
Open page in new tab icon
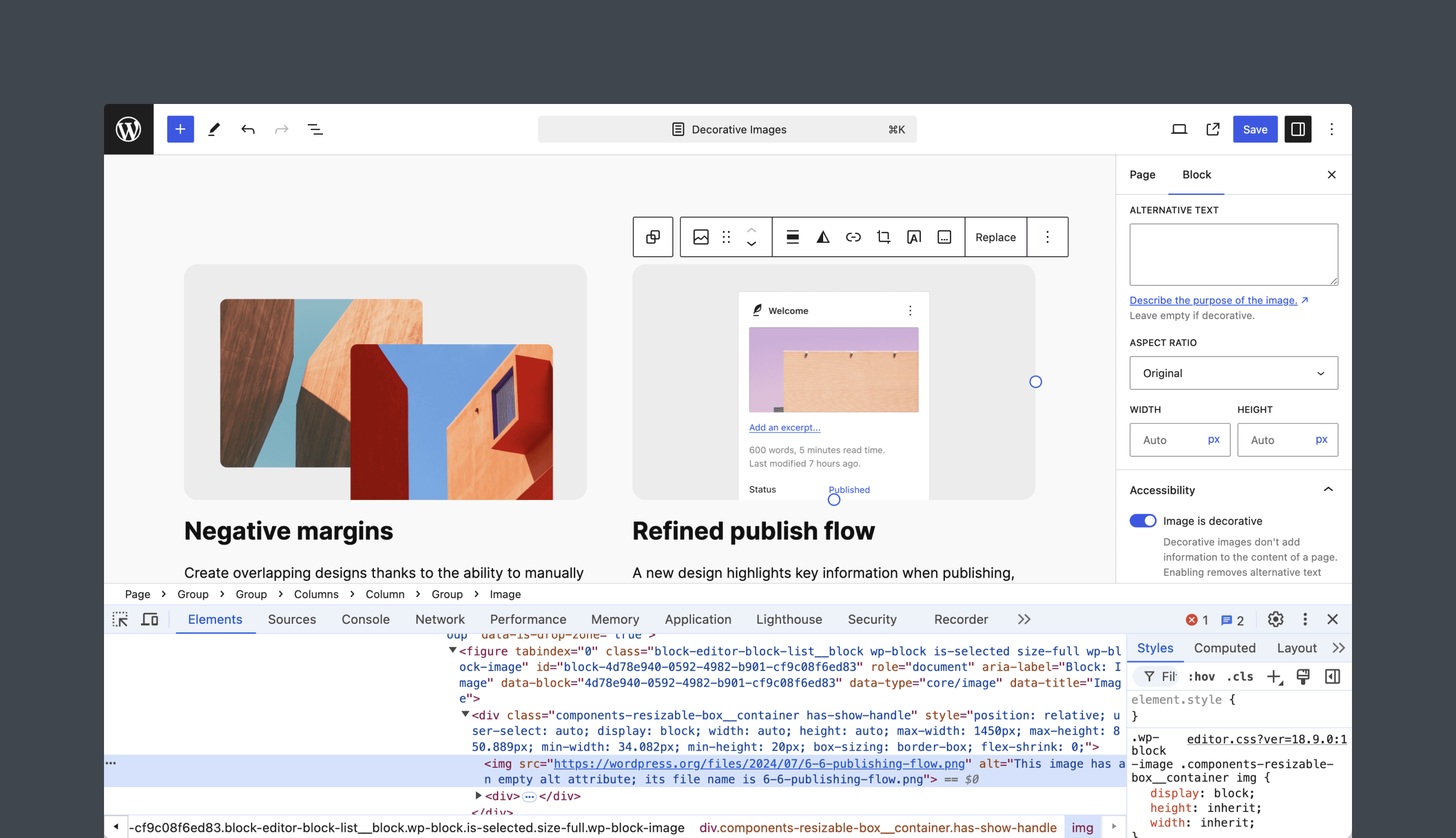(1213, 129)
